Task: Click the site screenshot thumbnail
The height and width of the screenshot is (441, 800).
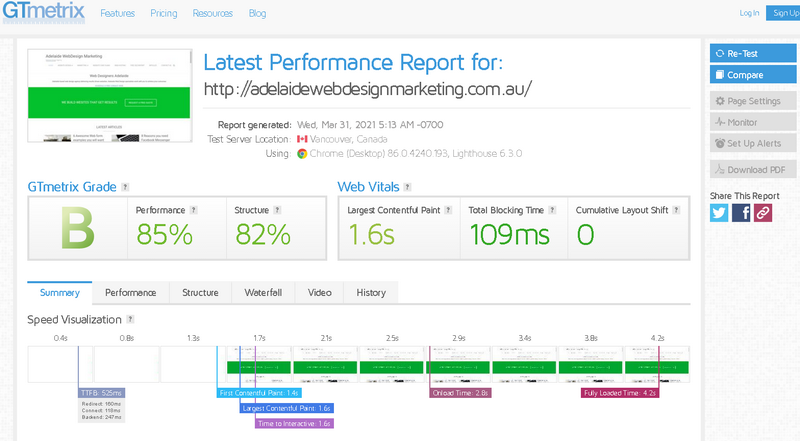Action: point(110,95)
